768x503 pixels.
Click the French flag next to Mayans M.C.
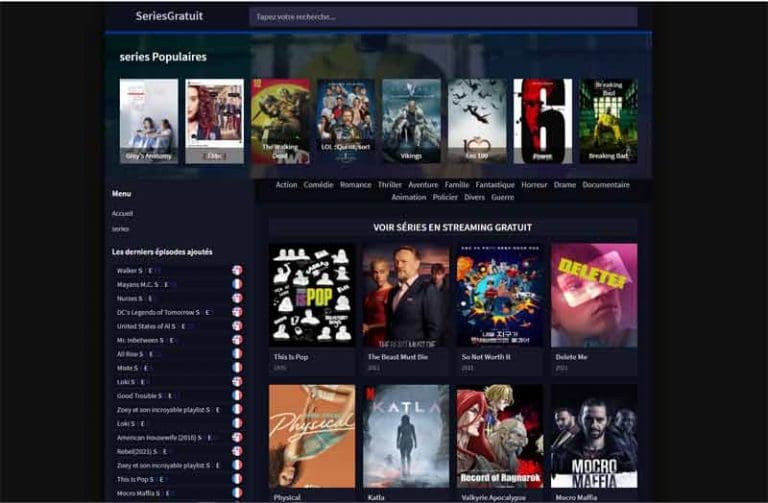tap(237, 284)
